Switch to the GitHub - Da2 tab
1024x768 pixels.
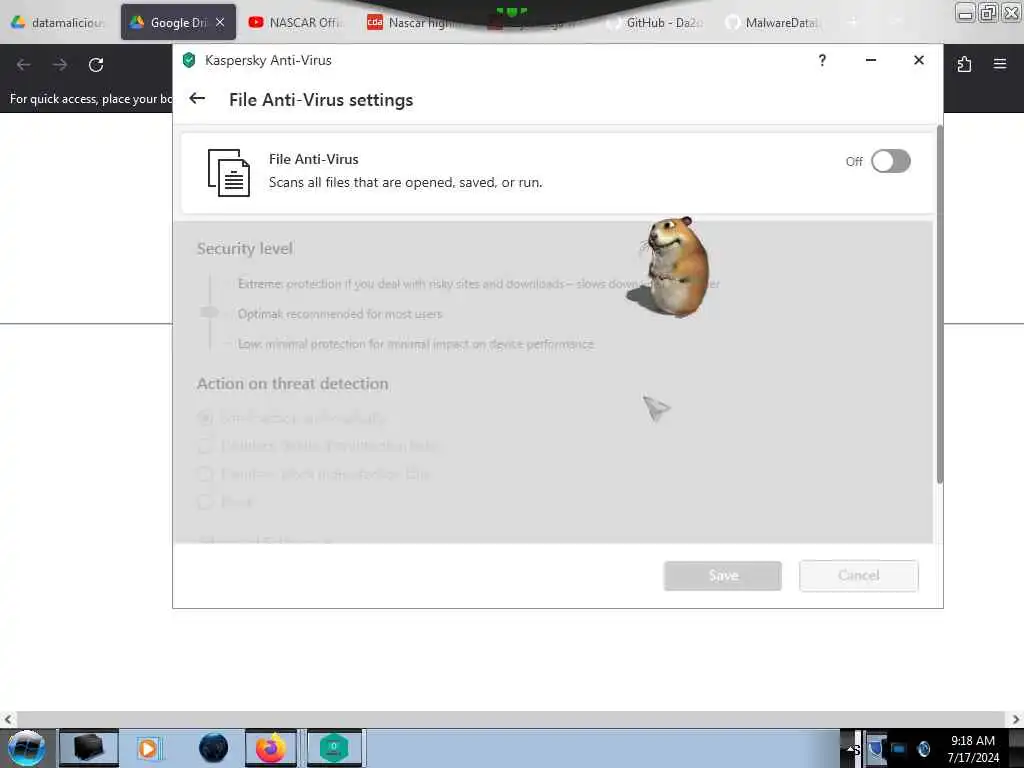coord(656,22)
